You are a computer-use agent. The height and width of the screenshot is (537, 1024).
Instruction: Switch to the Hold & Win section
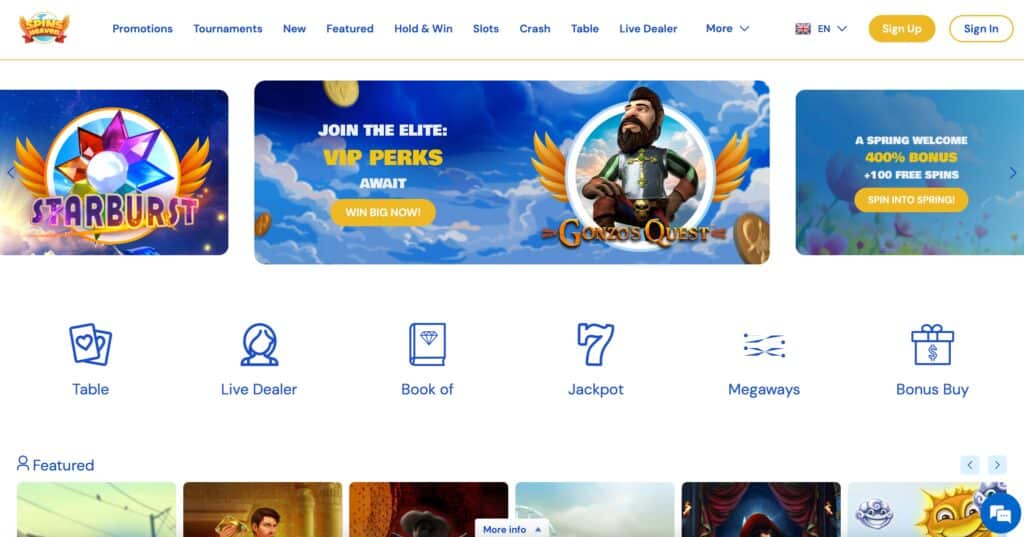tap(423, 29)
